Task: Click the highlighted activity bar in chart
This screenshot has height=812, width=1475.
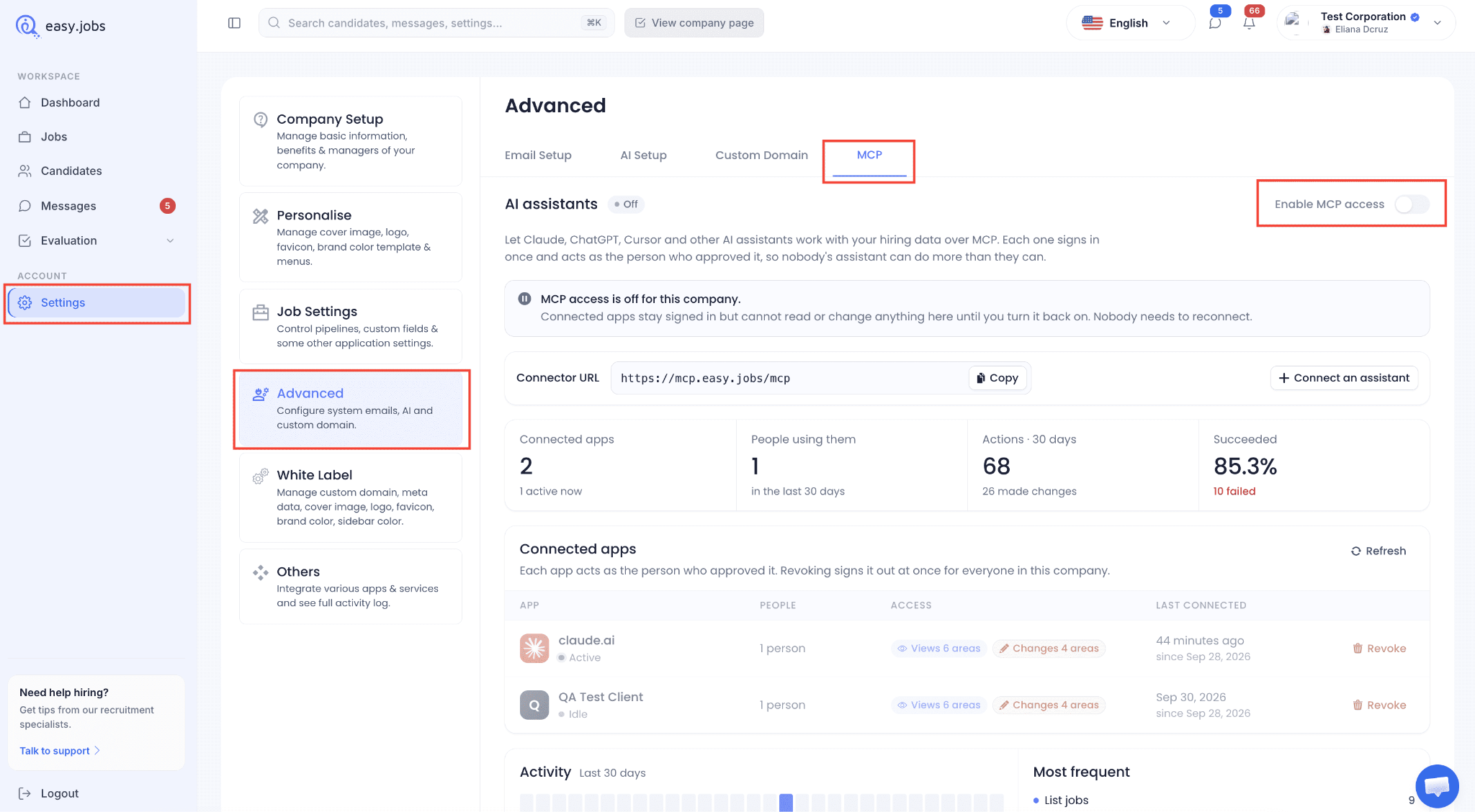Action: click(786, 803)
